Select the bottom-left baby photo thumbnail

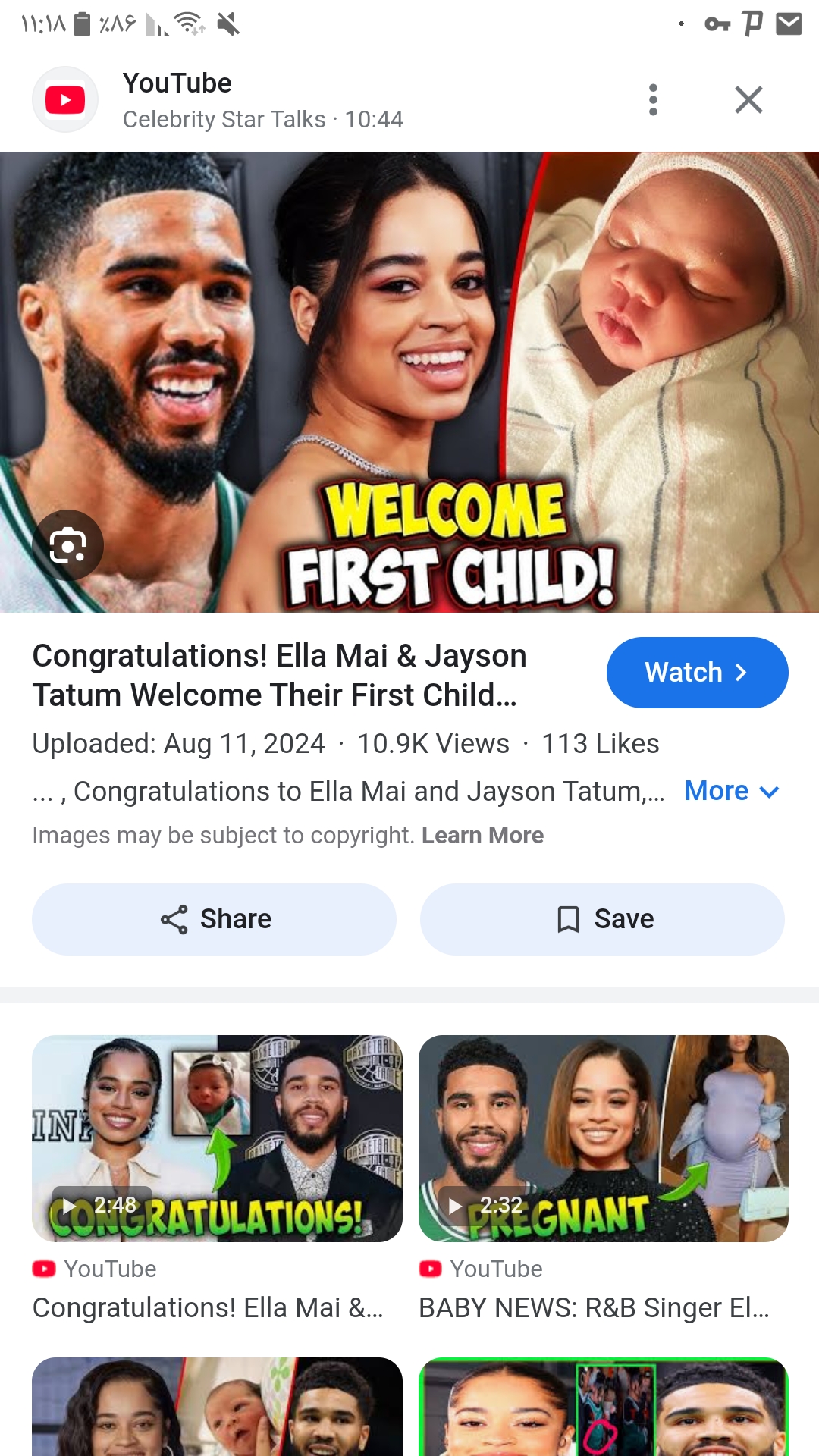(x=217, y=1407)
